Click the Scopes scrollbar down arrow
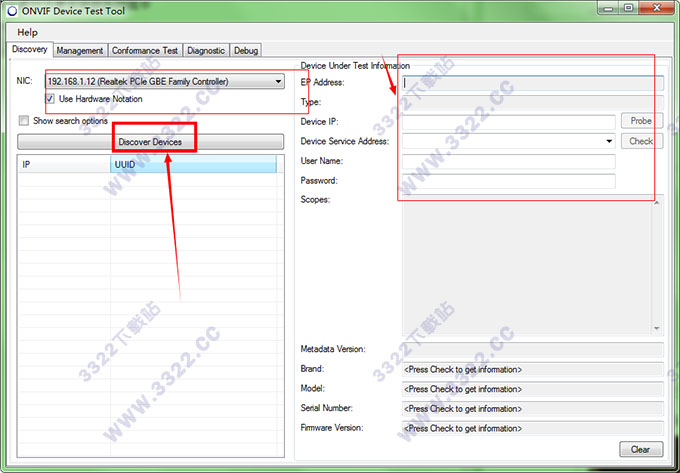Image resolution: width=680 pixels, height=473 pixels. [x=657, y=328]
